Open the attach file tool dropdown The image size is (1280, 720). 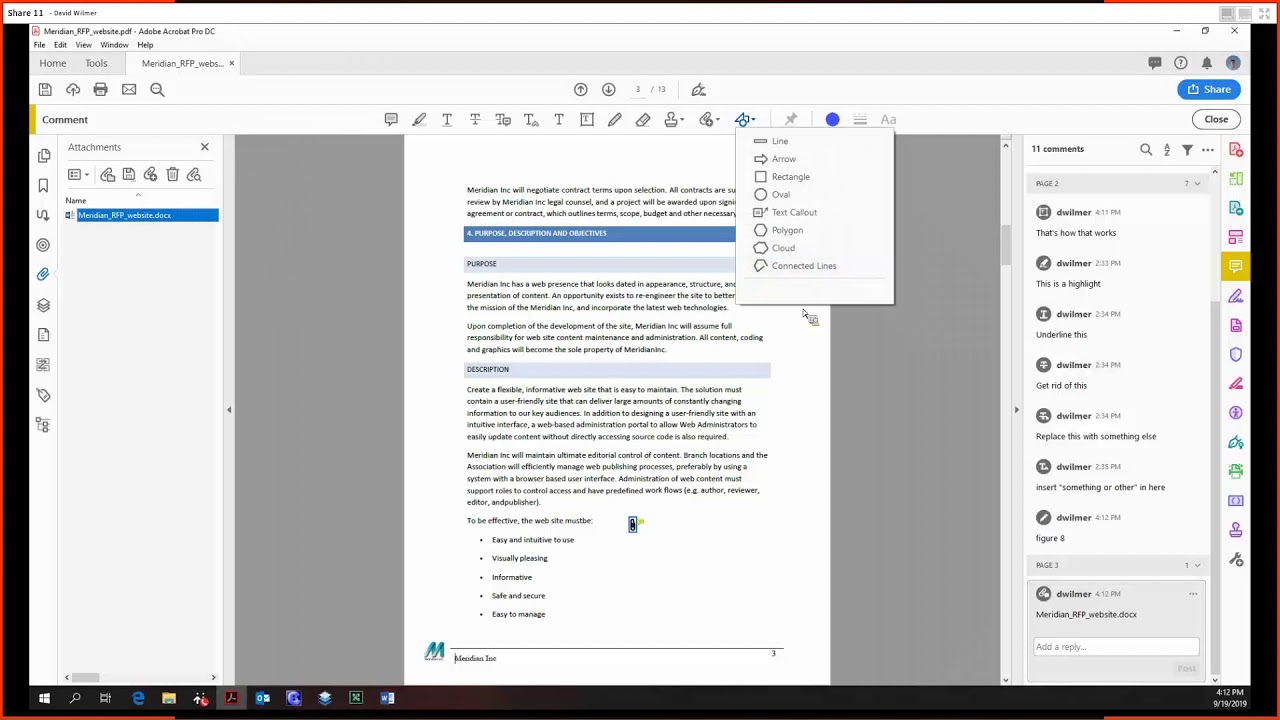point(710,119)
